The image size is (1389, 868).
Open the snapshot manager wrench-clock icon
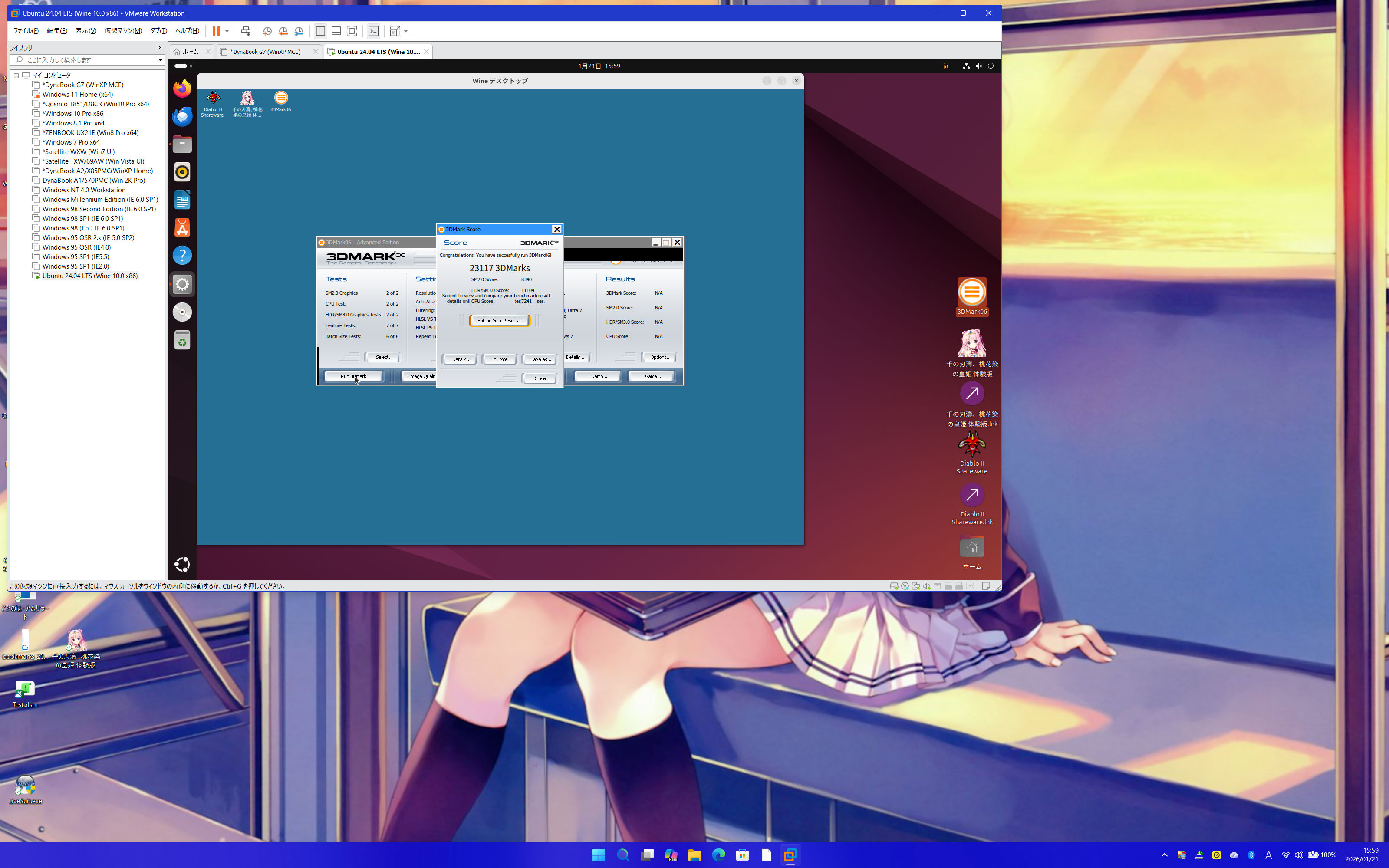point(299,31)
